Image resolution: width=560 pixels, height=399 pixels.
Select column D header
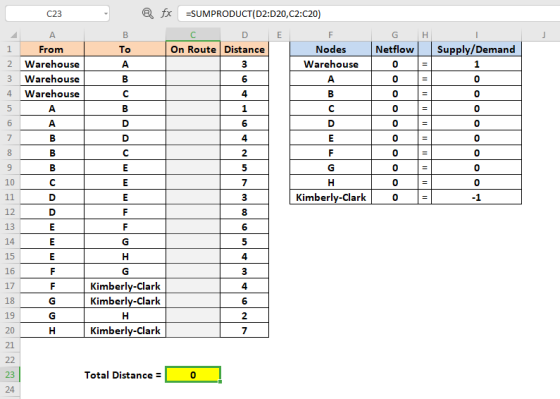pos(245,35)
